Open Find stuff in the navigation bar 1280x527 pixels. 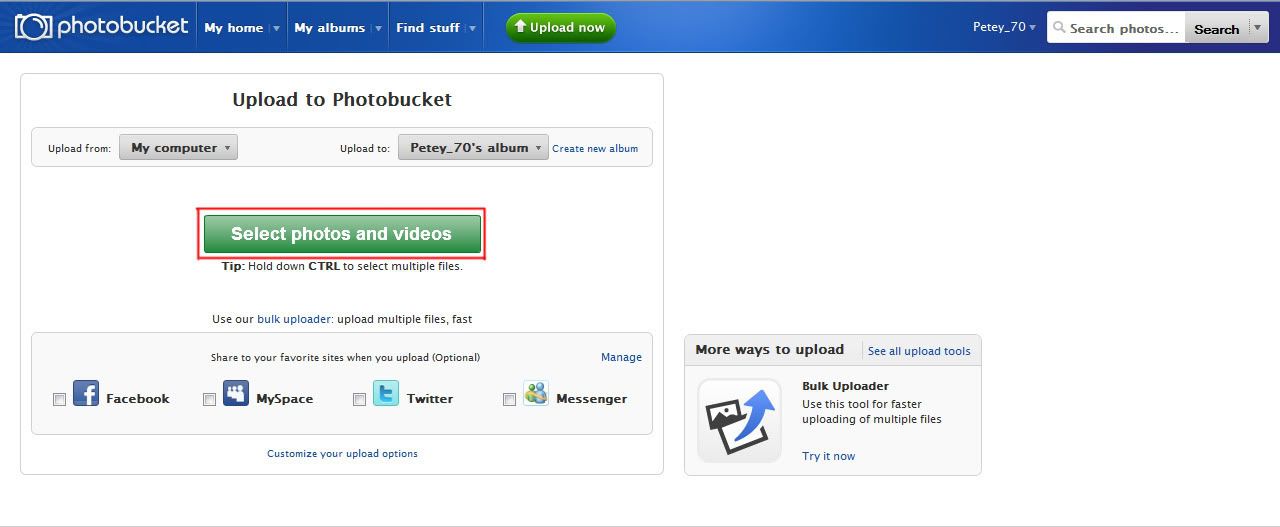point(428,28)
